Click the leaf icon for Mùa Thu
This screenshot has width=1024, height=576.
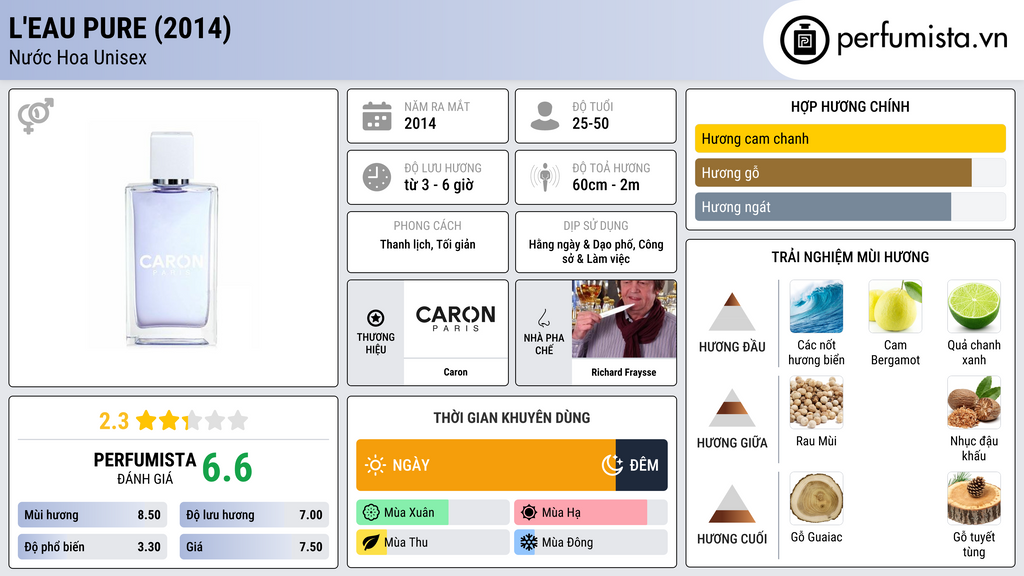click(x=371, y=543)
